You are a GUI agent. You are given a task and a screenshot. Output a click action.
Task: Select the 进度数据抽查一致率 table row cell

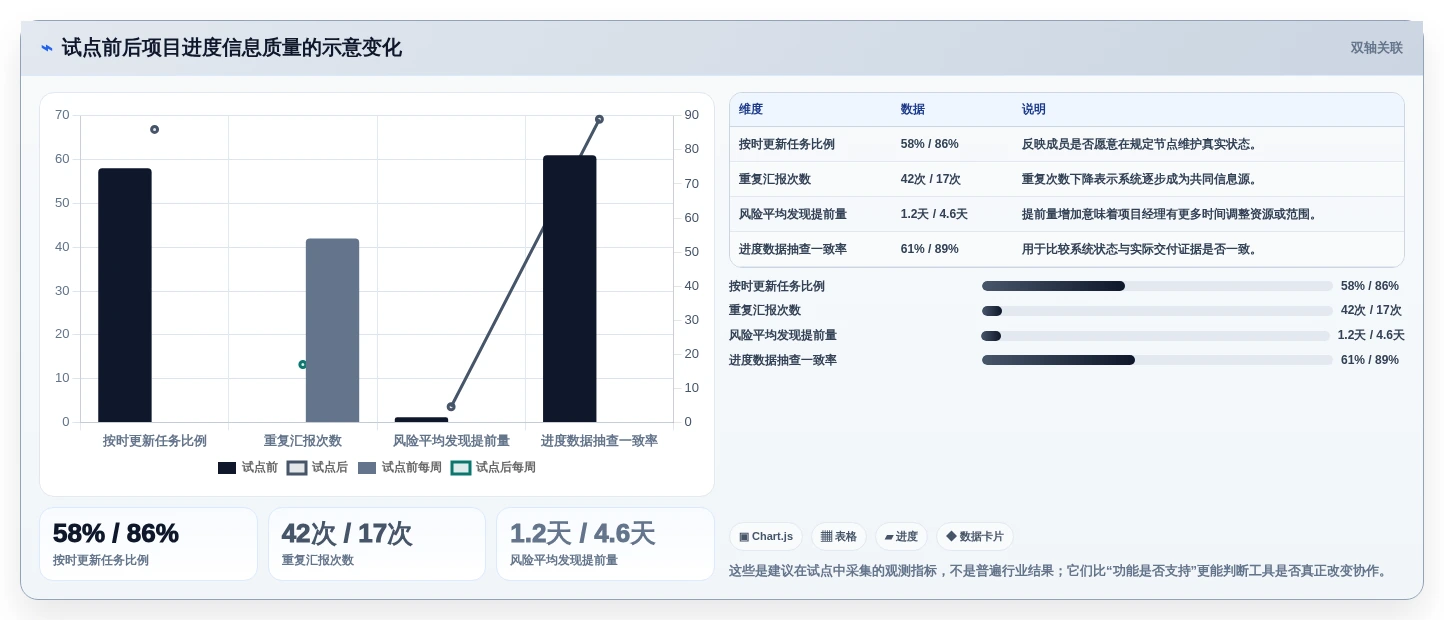tap(793, 249)
